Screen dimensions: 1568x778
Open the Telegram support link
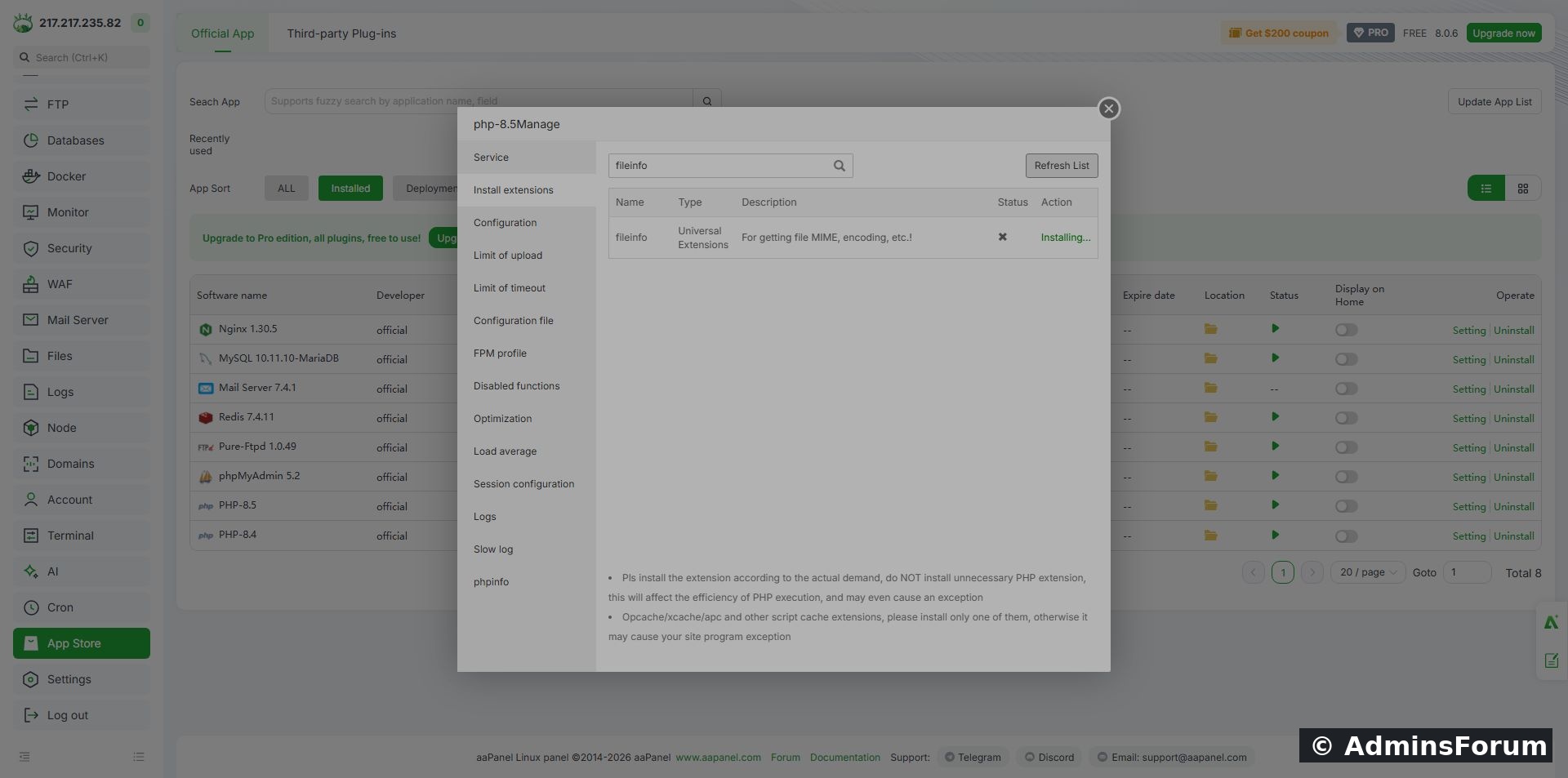tap(973, 758)
